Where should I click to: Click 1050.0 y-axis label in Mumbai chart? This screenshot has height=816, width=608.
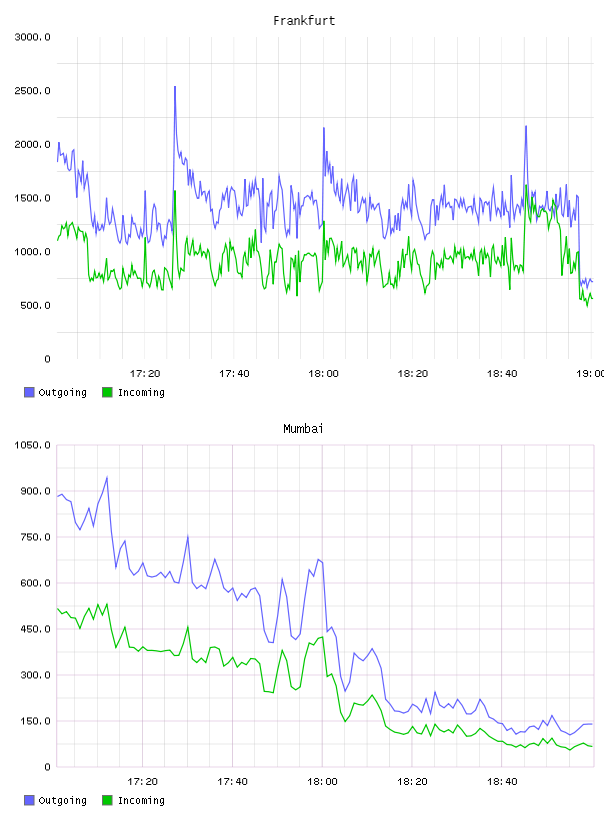[33, 445]
